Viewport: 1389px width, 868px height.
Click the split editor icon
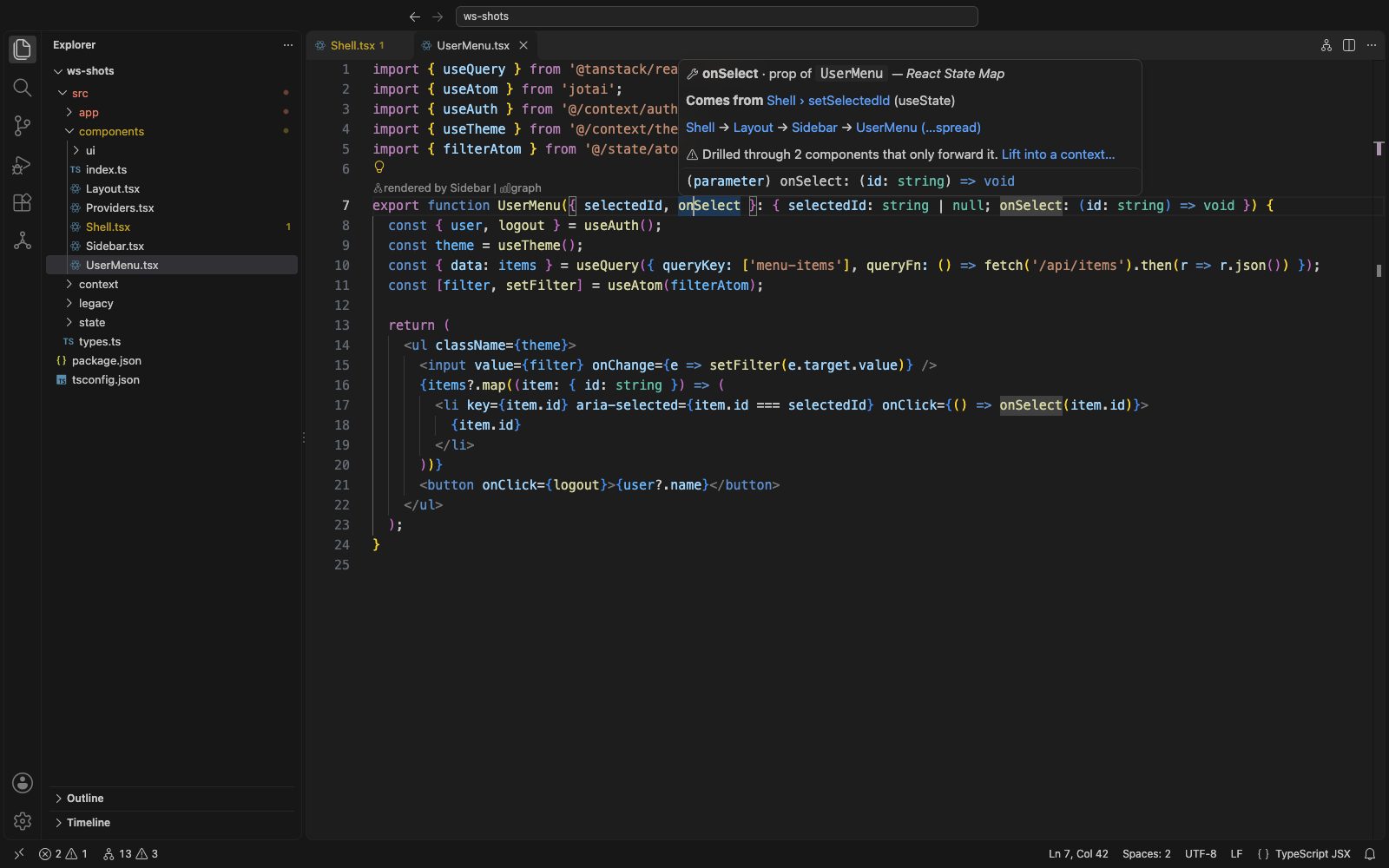pyautogui.click(x=1349, y=45)
